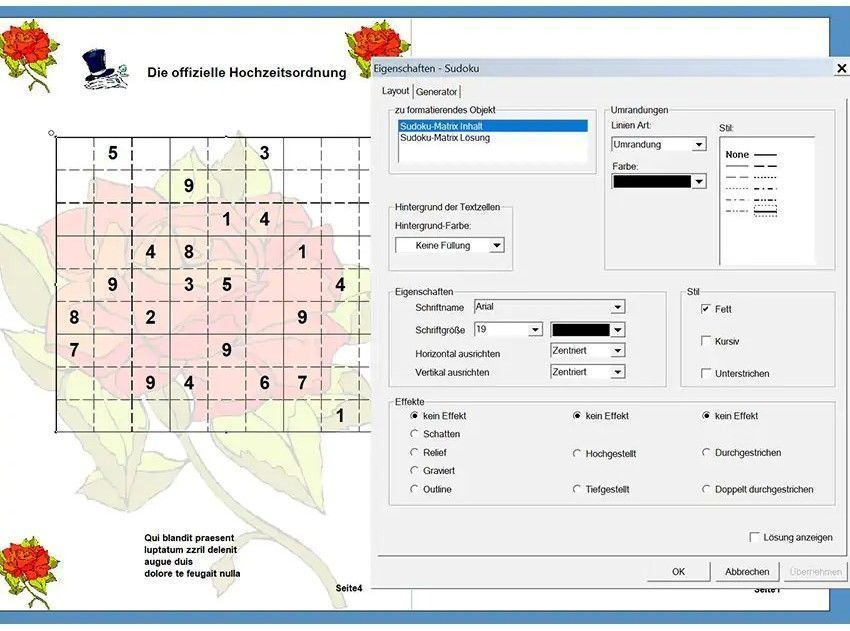This screenshot has height=631, width=850.
Task: Select the Schatten effect radio button
Action: (415, 434)
